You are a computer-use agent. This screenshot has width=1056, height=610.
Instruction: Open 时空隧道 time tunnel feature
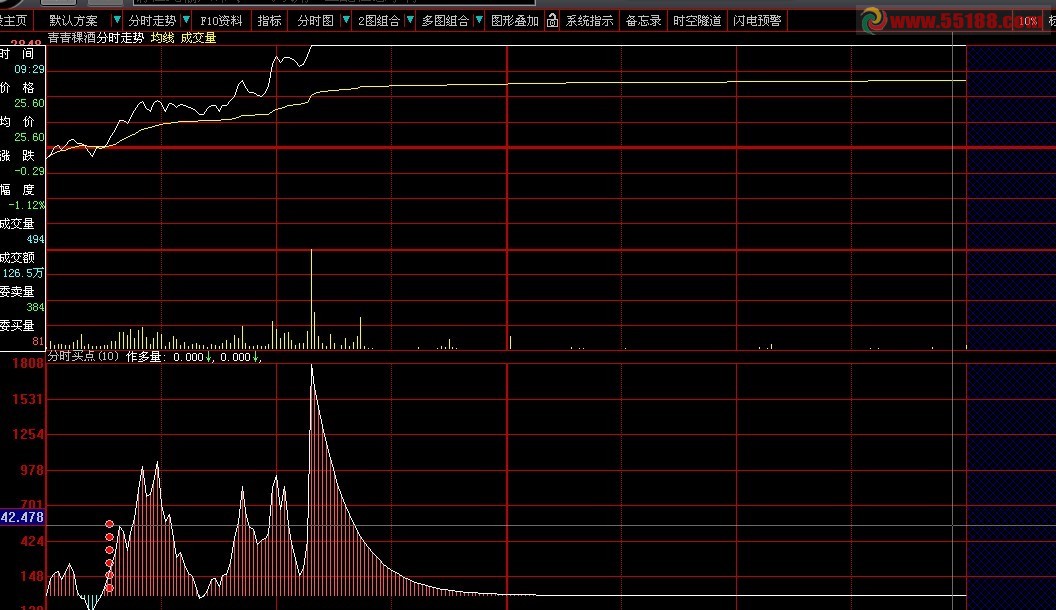[x=697, y=21]
